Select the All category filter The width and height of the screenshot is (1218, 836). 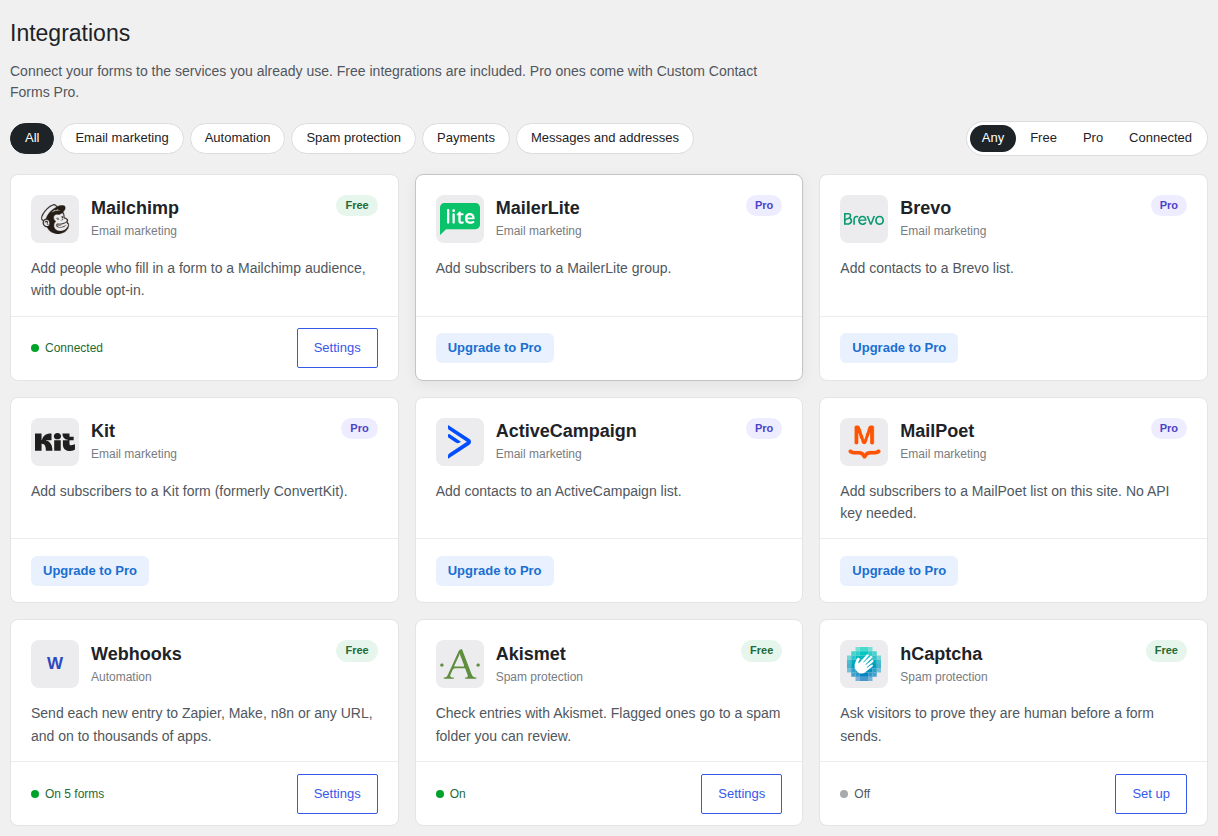pos(32,138)
